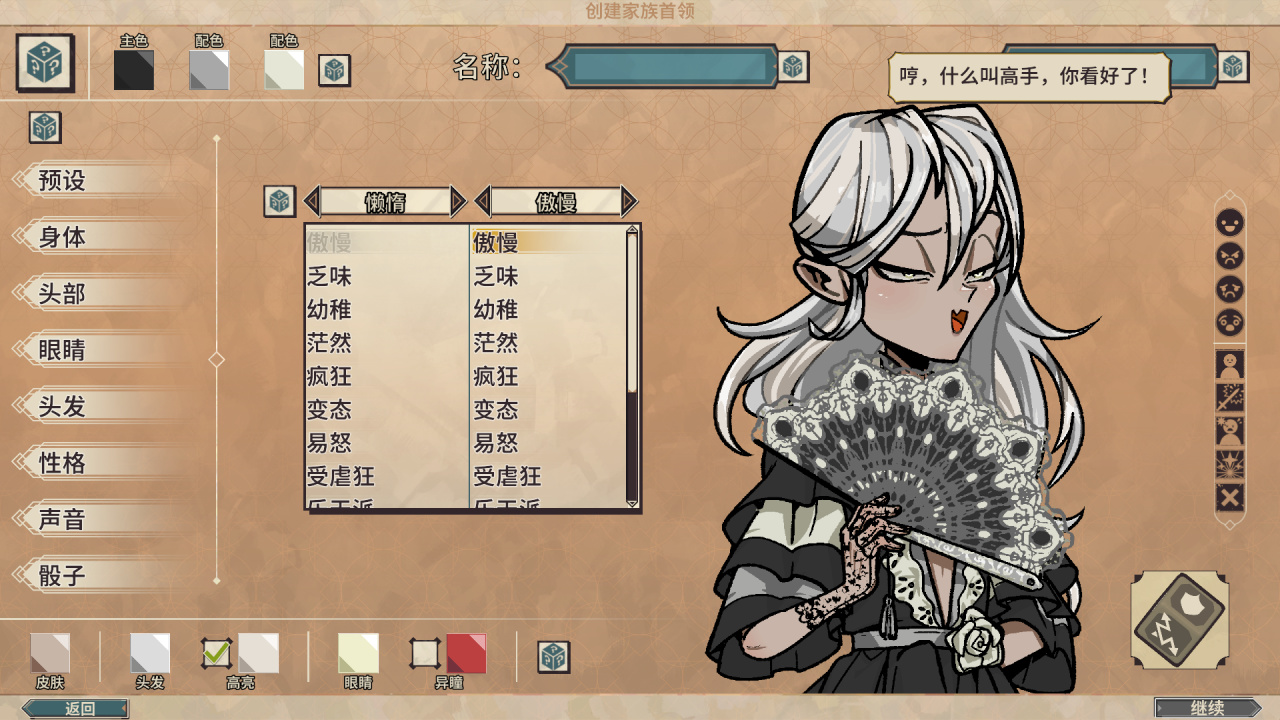1280x720 pixels.
Task: Click the large randomize-all dice icon at top left
Action: tap(46, 63)
